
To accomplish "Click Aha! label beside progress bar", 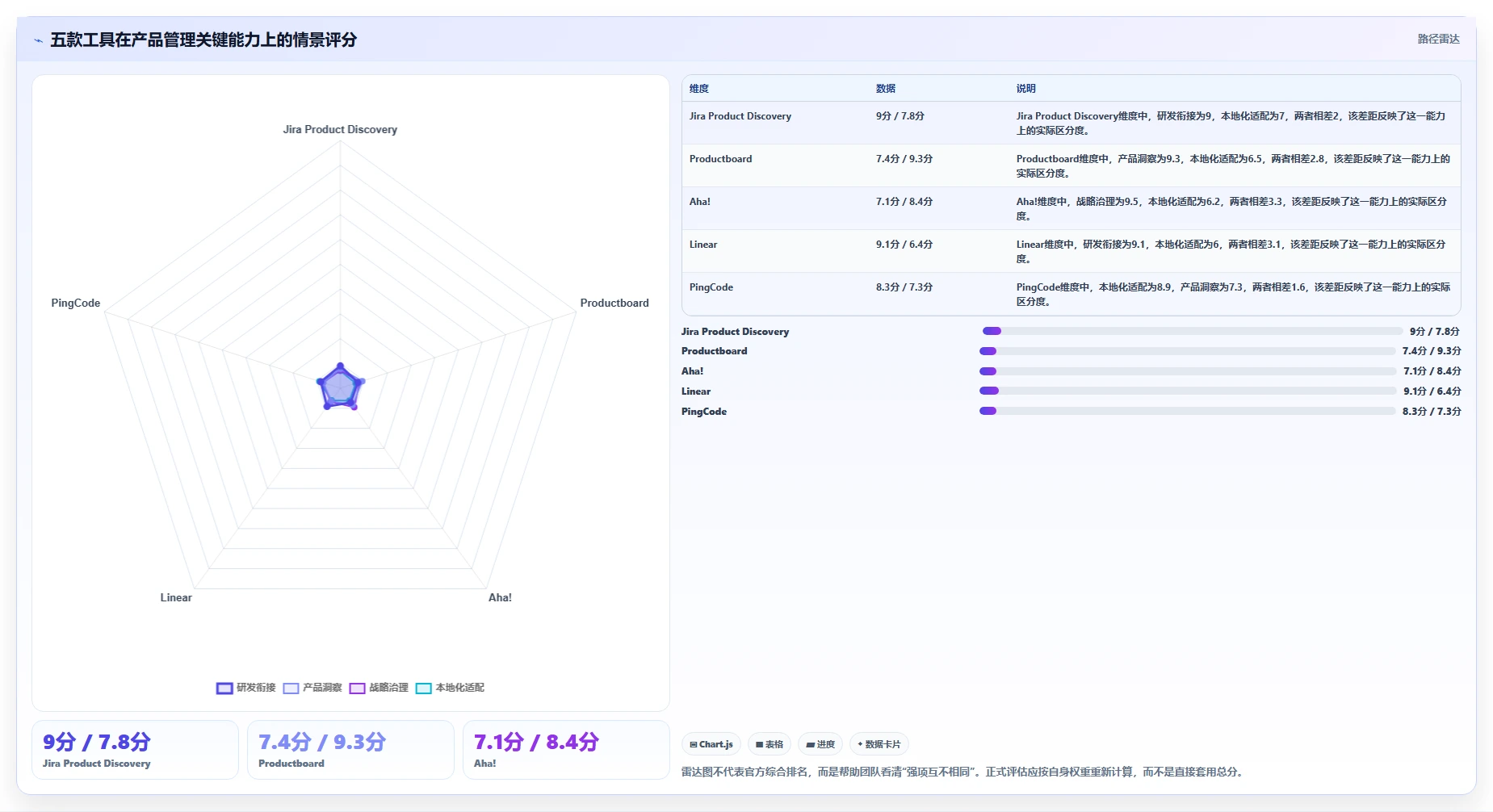I will pyautogui.click(x=692, y=371).
